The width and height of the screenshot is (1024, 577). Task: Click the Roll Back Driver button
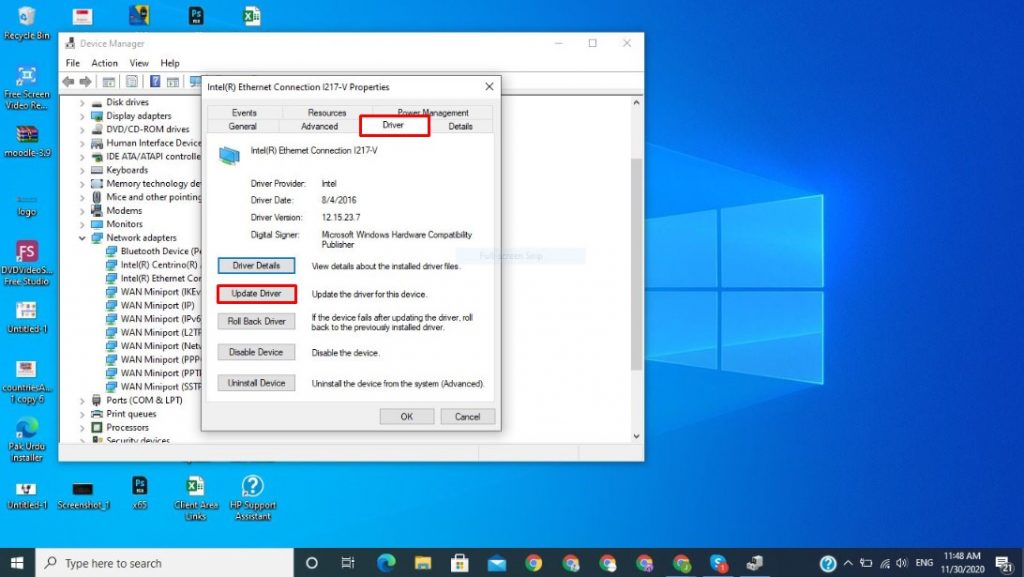coord(256,321)
